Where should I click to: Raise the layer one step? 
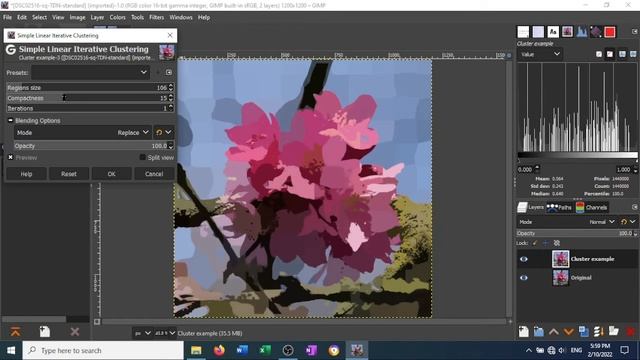pyautogui.click(x=554, y=331)
